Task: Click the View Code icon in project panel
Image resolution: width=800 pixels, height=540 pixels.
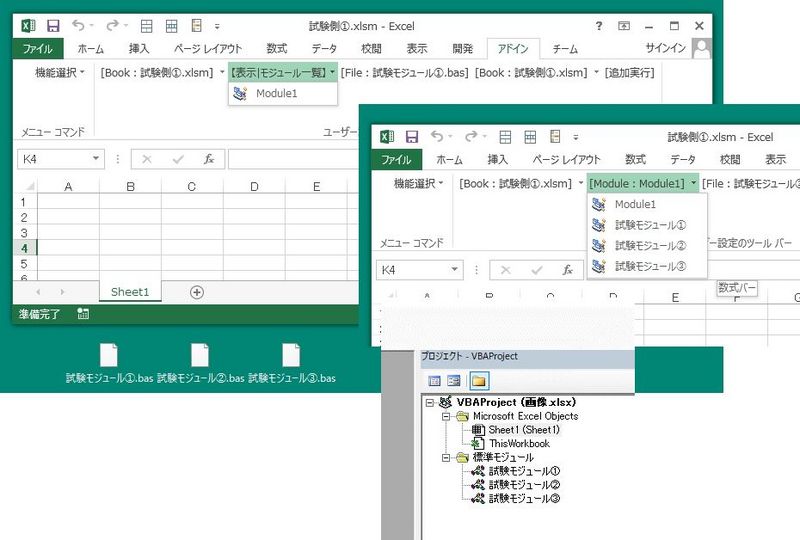Action: (x=435, y=380)
